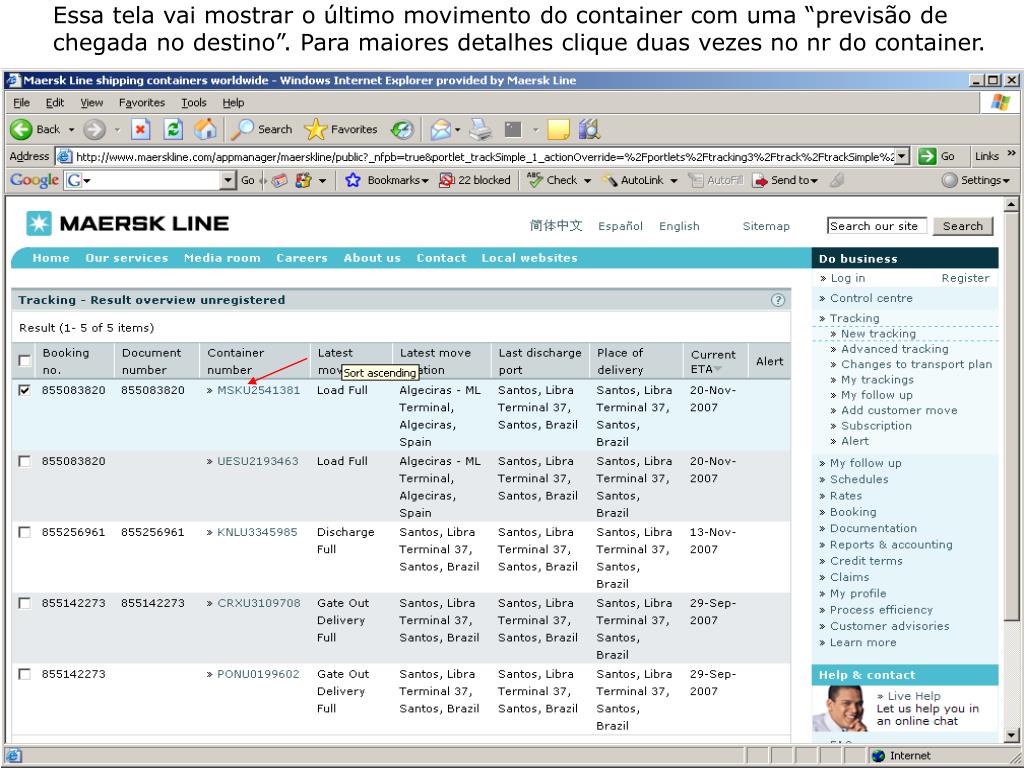Click container link MSKU2541381
The image size is (1024, 768).
(259, 390)
